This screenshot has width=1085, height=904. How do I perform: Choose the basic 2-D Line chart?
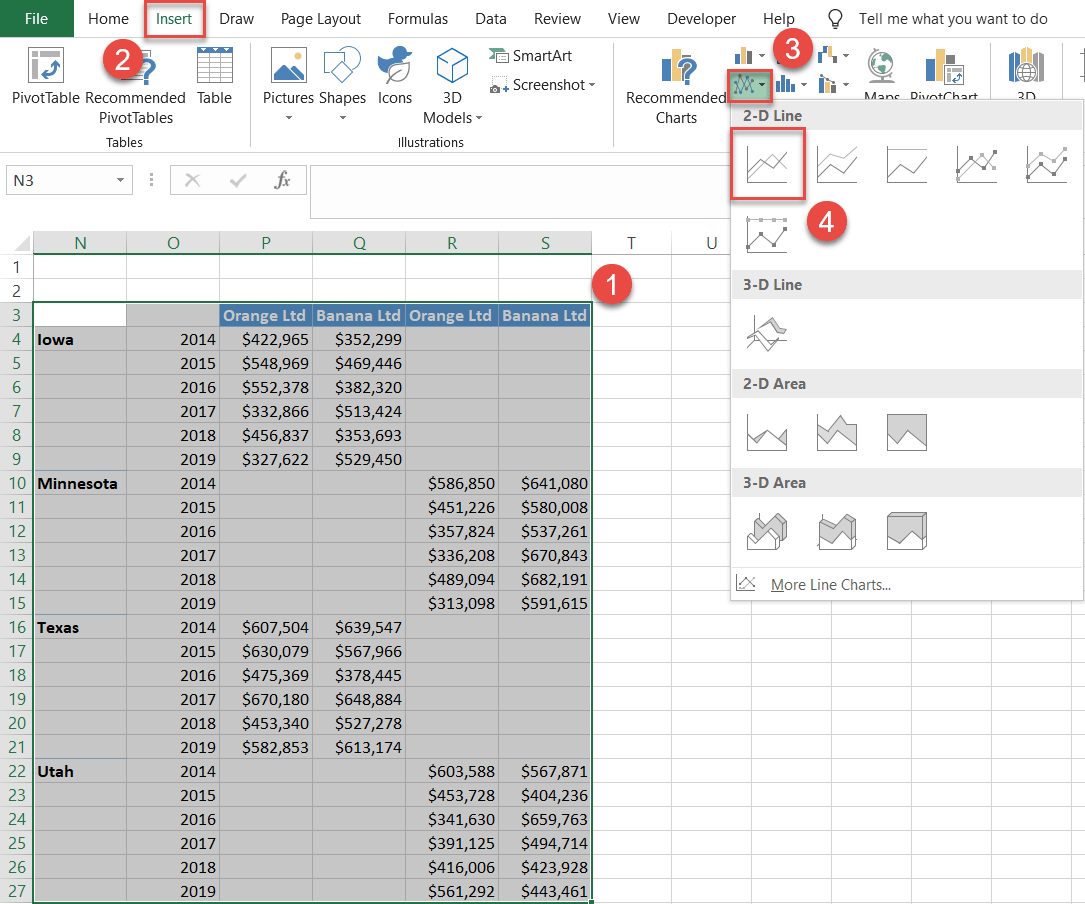767,165
